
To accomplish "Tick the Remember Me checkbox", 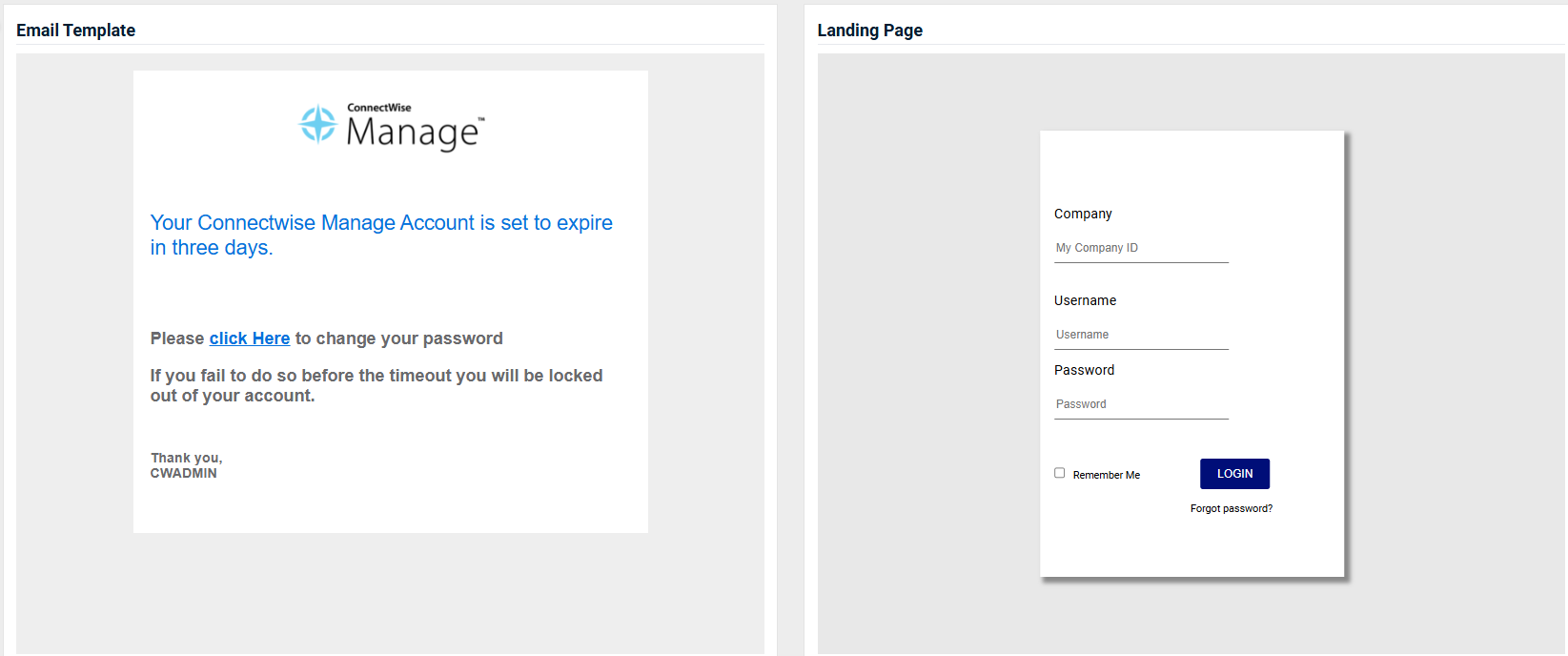I will [1059, 473].
